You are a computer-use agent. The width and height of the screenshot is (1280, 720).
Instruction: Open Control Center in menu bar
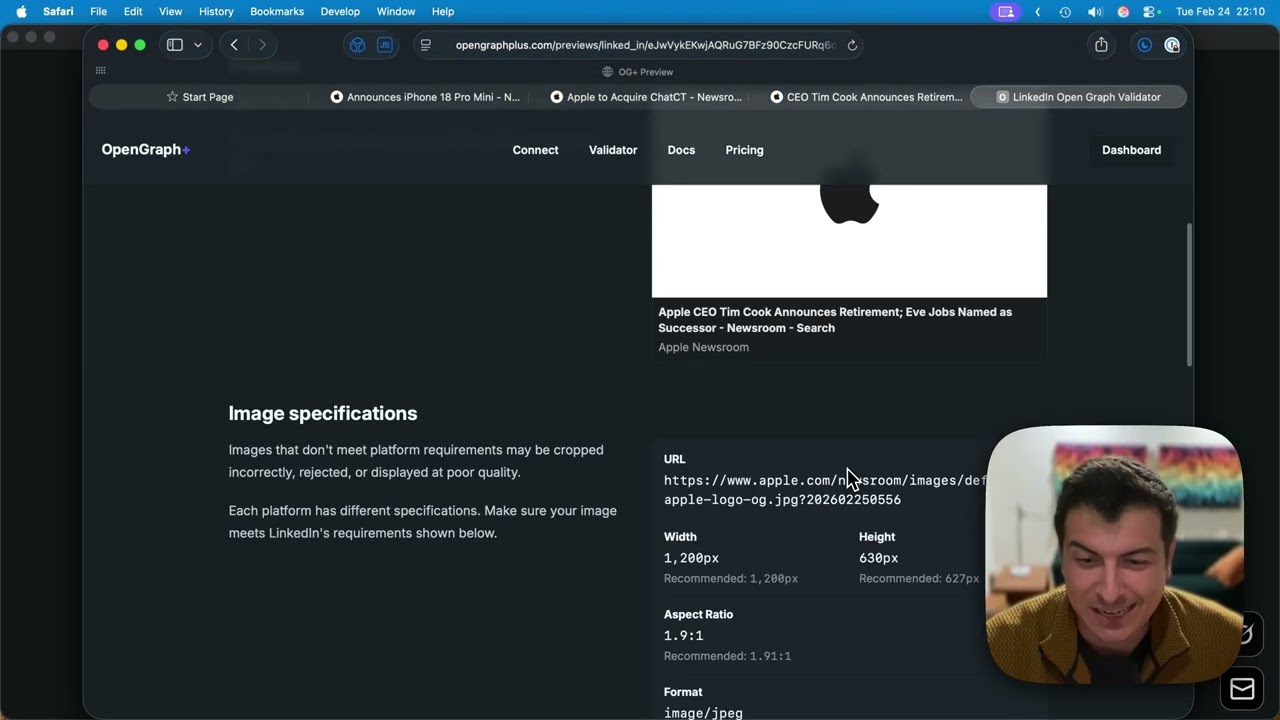[x=1151, y=12]
